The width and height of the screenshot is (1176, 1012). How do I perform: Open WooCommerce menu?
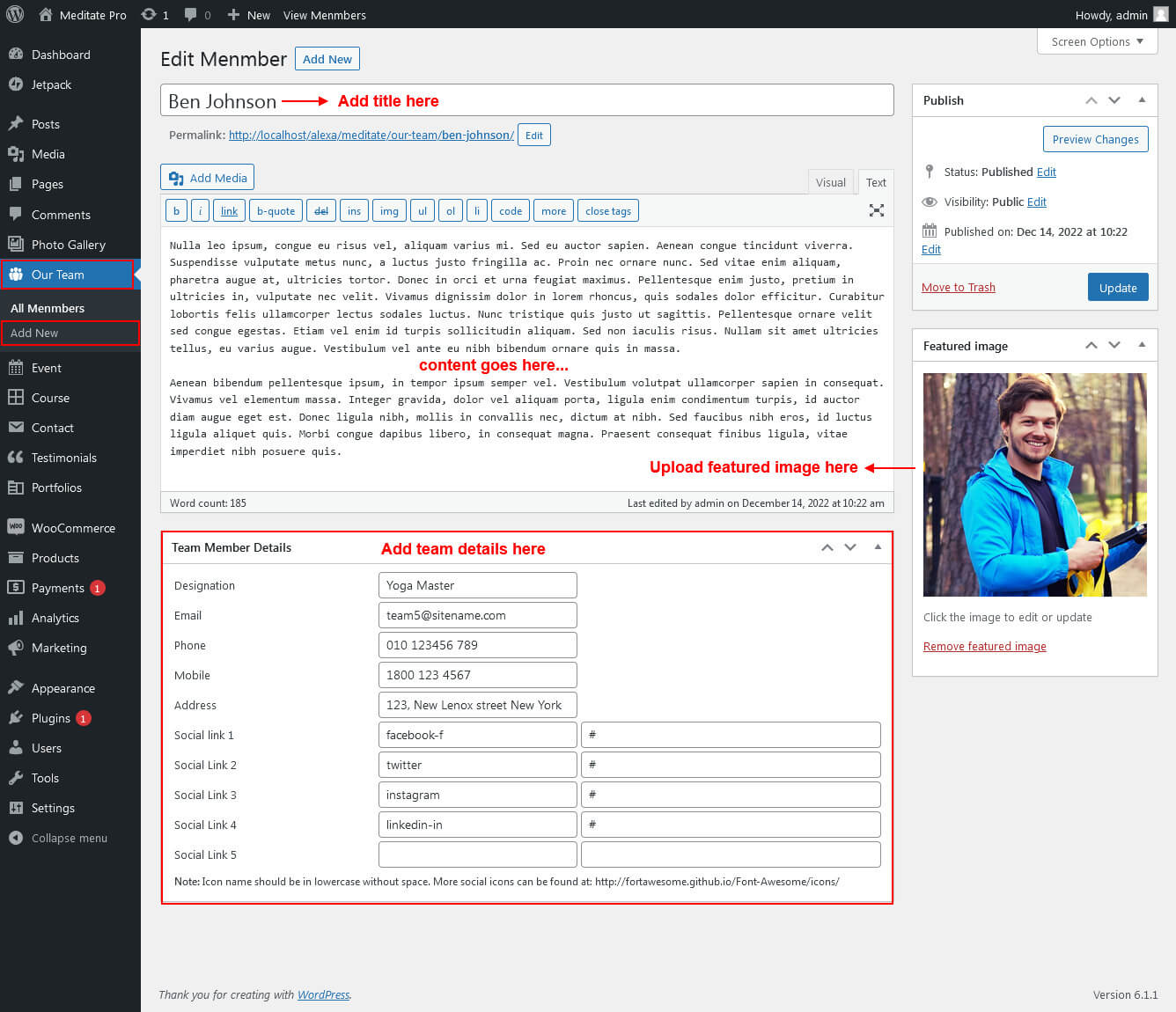(x=70, y=528)
